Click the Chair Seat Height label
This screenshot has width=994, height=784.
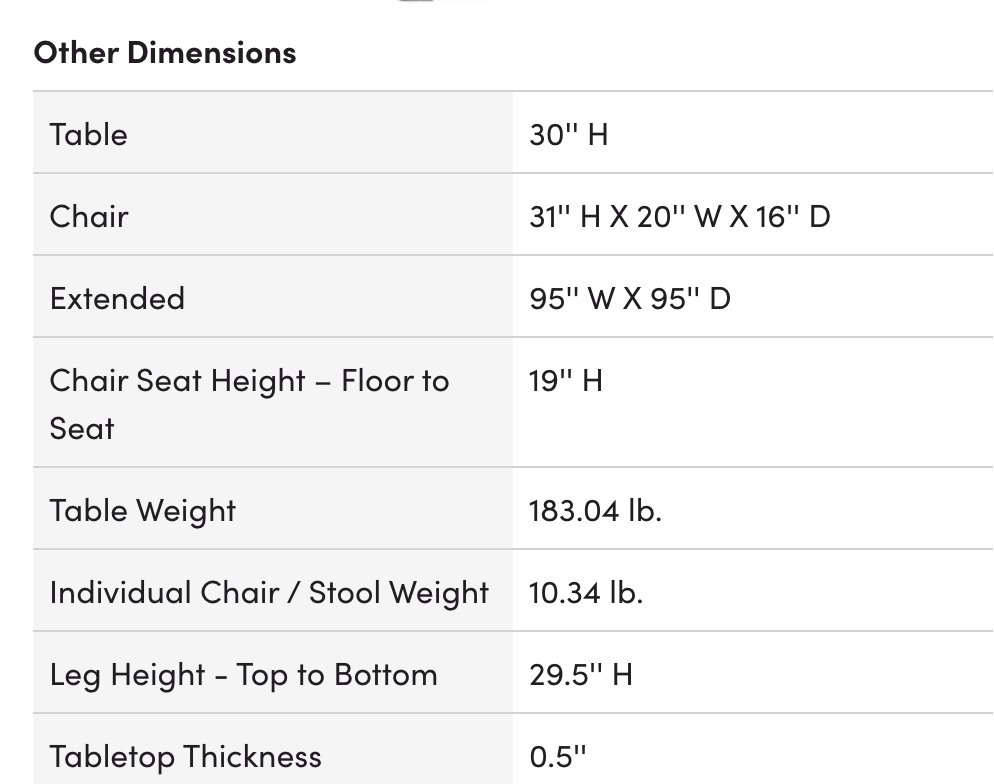[249, 380]
